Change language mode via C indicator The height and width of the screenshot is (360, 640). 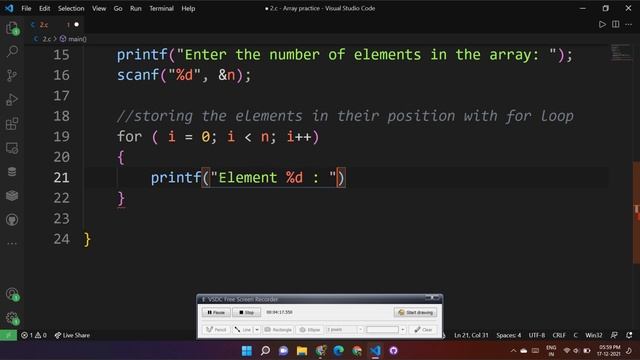tap(576, 335)
